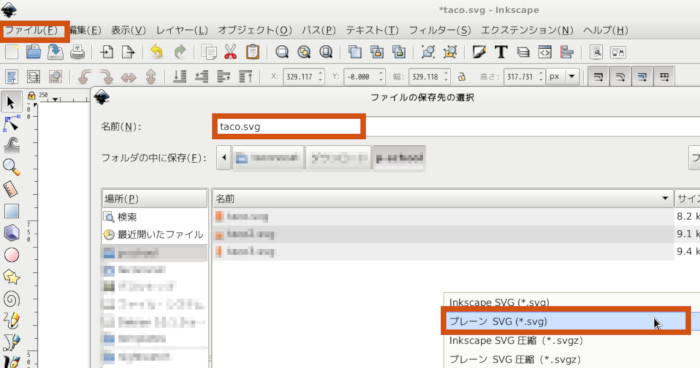Adjust the height value stepper arrows

[541, 76]
